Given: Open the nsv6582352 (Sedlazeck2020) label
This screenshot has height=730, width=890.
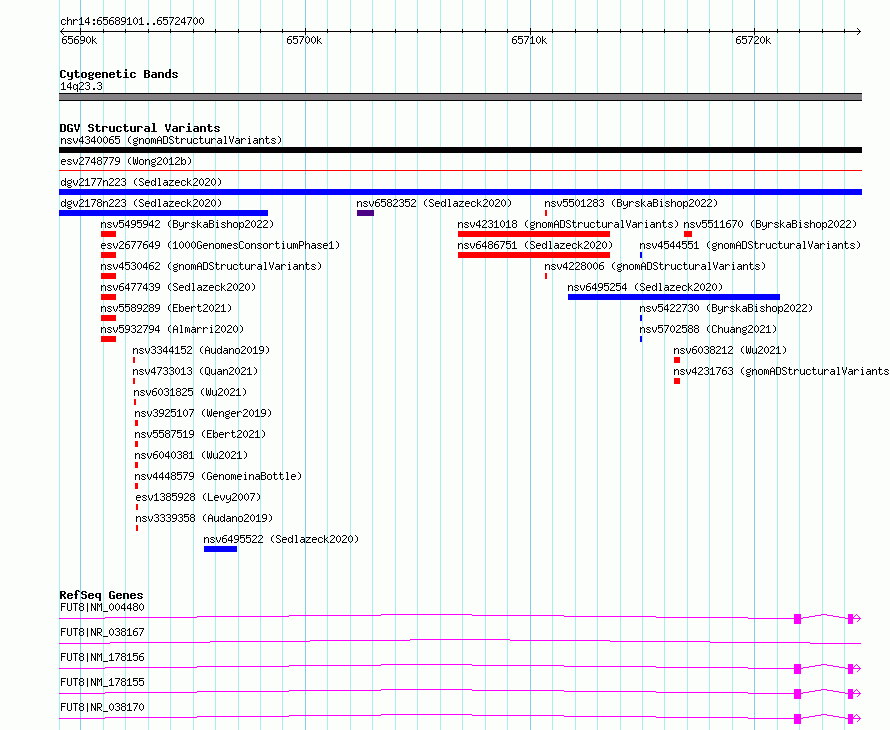Looking at the screenshot, I should 434,203.
